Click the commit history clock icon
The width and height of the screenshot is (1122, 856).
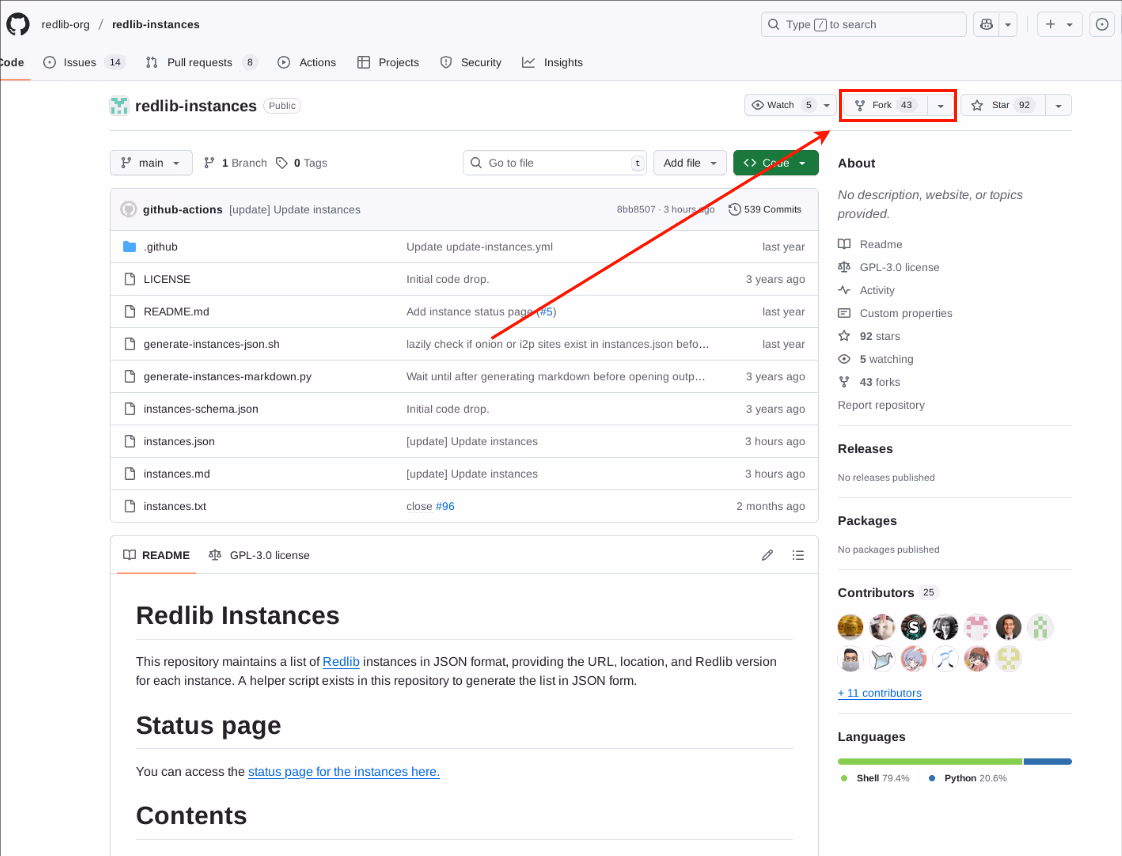(735, 210)
